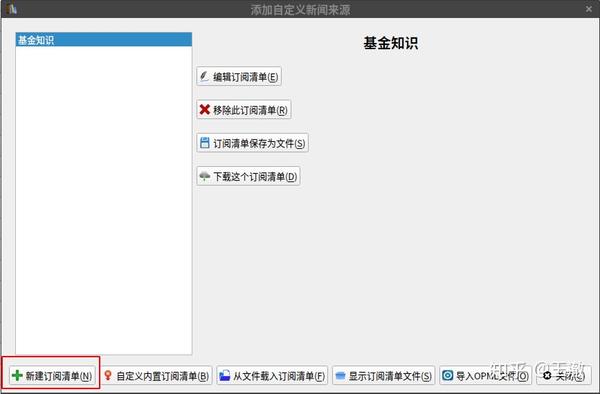Click the 从文件载入订阅清单(F) button label

coord(279,376)
